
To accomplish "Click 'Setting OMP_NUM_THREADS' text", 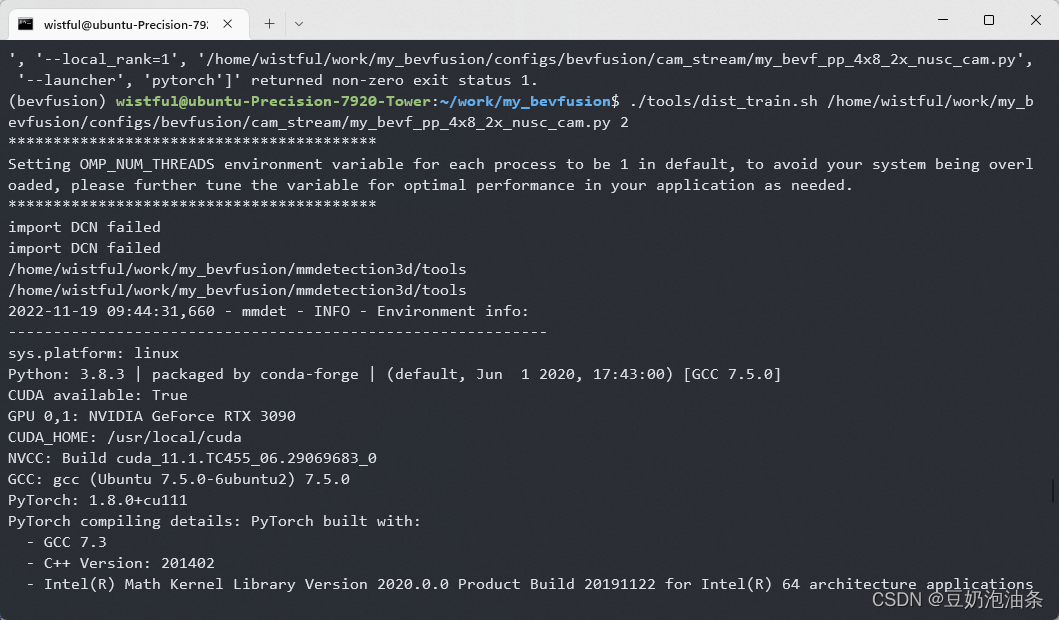I will coord(111,164).
